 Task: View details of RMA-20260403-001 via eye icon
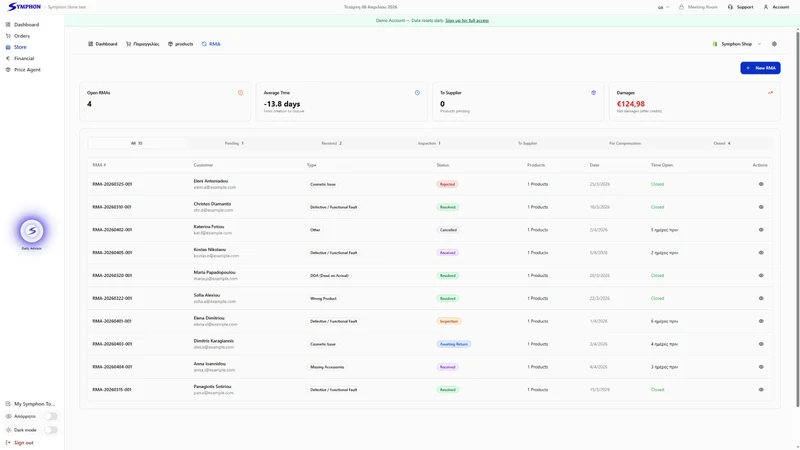pyautogui.click(x=761, y=344)
